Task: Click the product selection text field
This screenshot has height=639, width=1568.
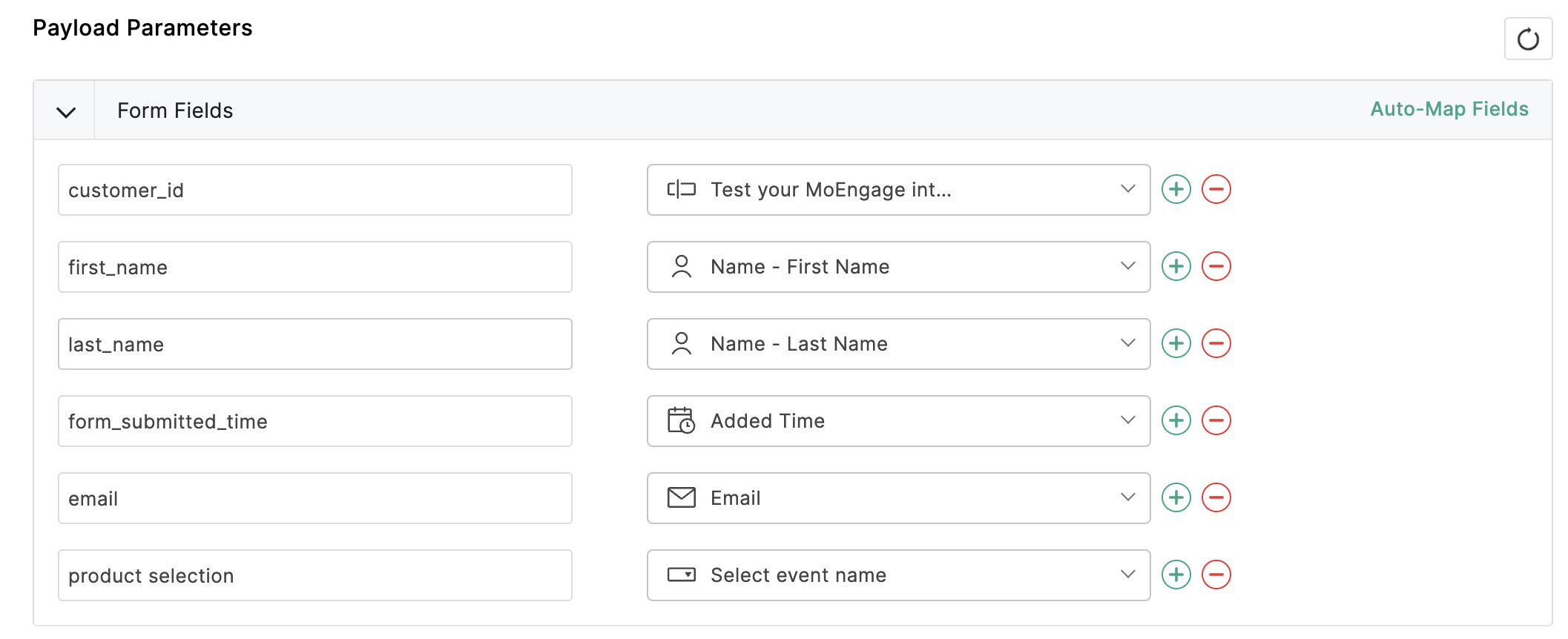Action: [314, 576]
